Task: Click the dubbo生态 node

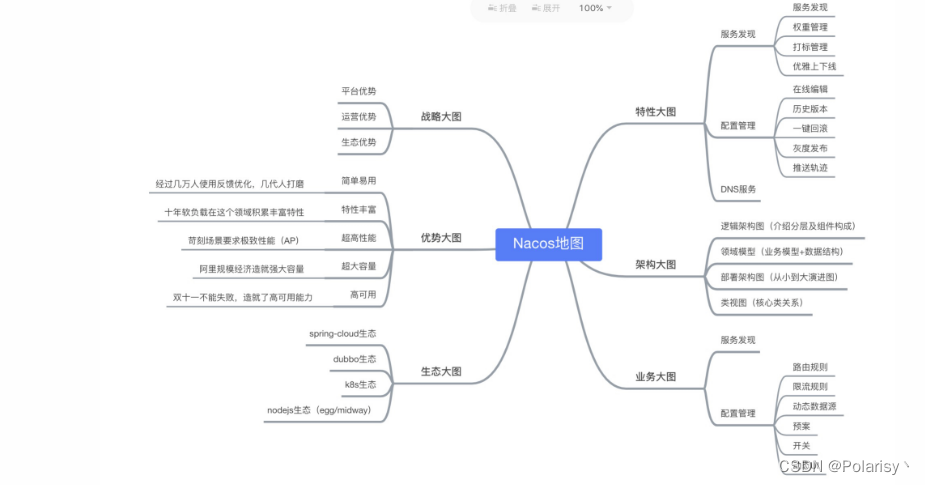Action: coord(355,359)
